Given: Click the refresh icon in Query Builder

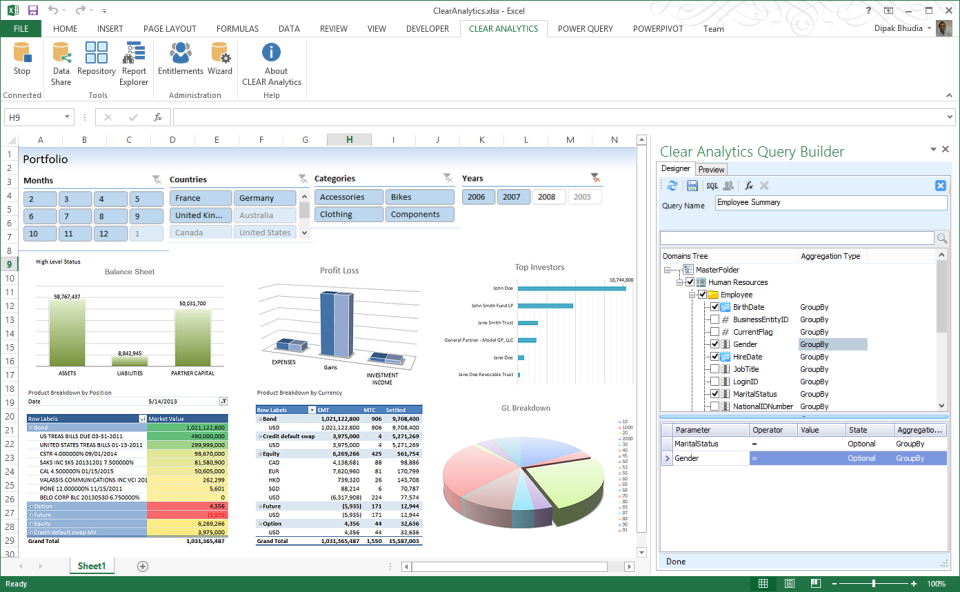Looking at the screenshot, I should 671,186.
